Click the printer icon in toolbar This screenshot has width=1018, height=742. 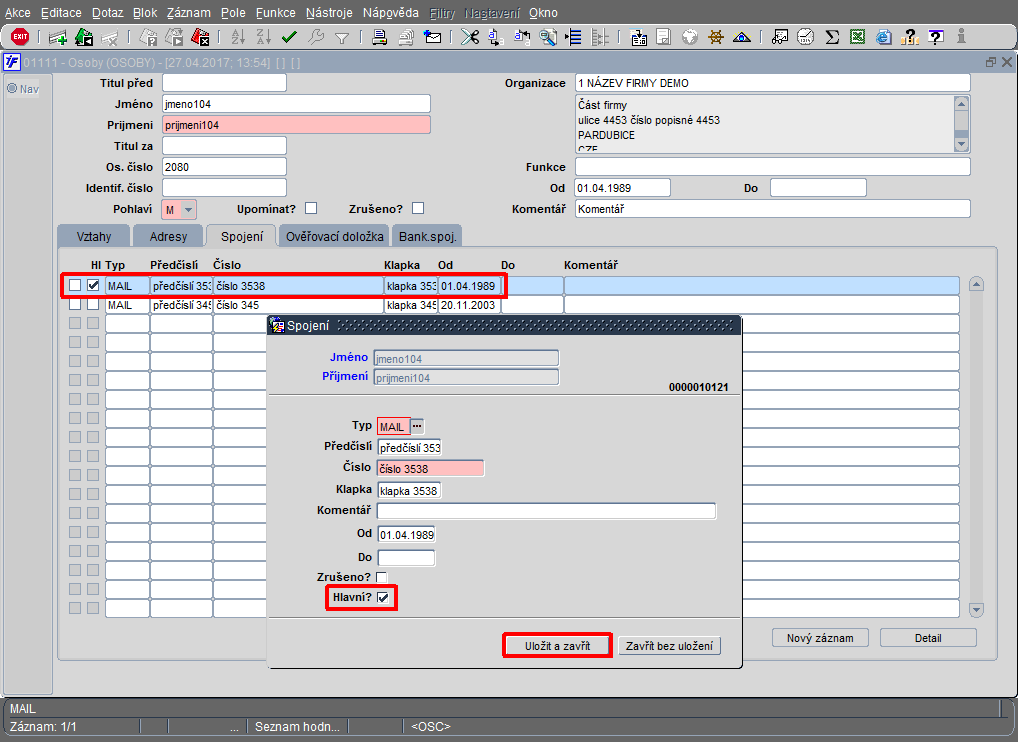click(x=380, y=38)
